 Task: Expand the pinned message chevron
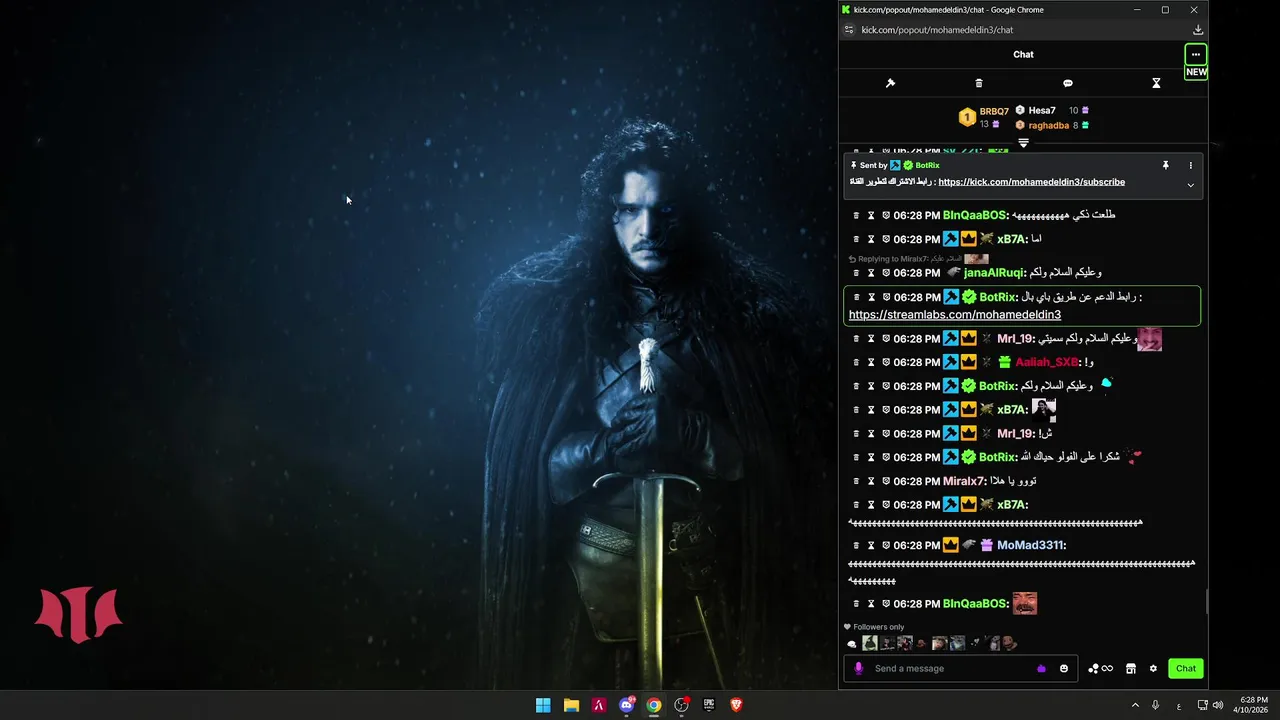(x=1190, y=185)
